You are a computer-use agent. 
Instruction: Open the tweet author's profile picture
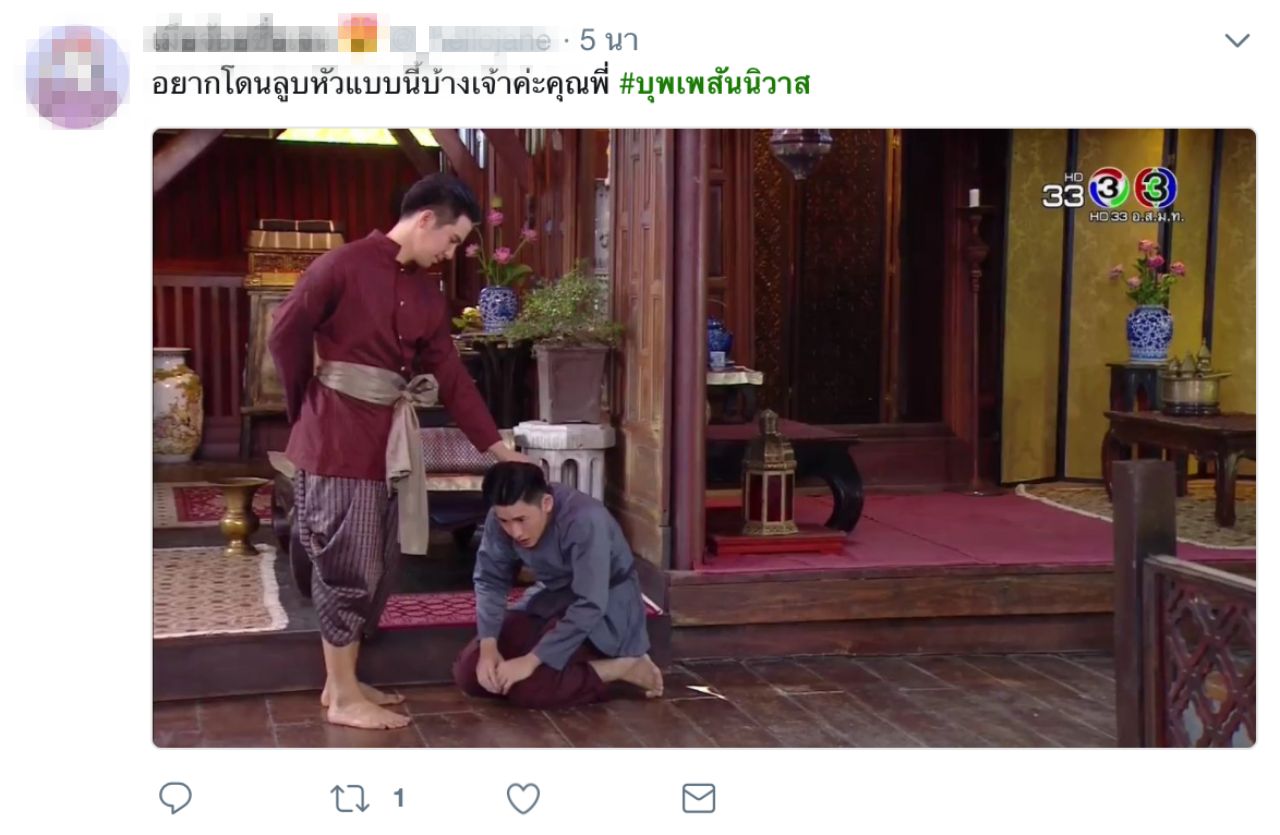tap(77, 77)
